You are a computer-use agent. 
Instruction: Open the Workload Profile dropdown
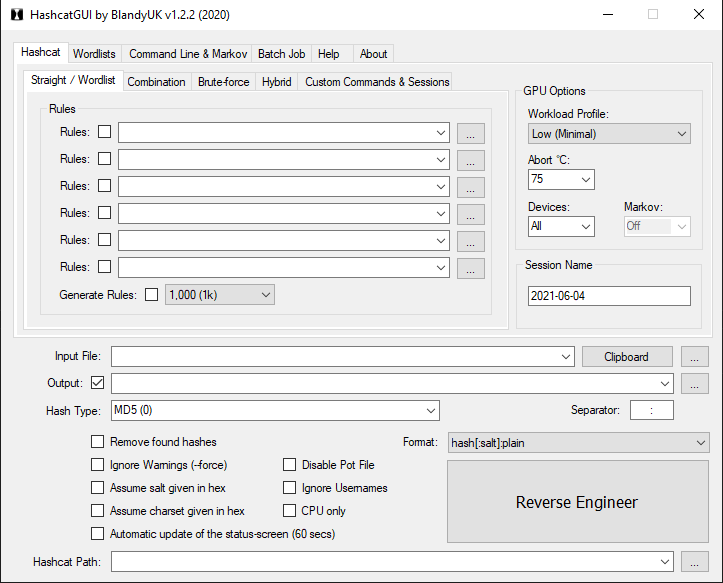609,134
